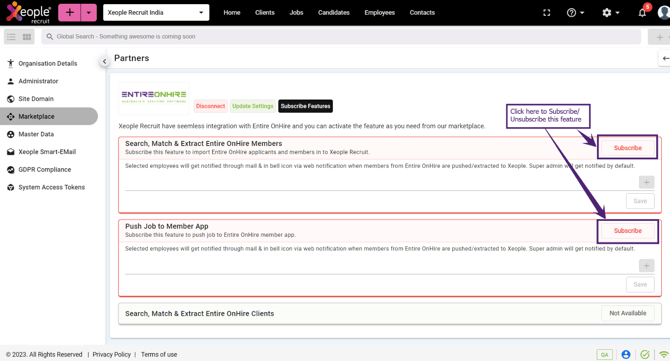Open the Xeople Recruit India selector
The height and width of the screenshot is (361, 670).
tap(156, 12)
